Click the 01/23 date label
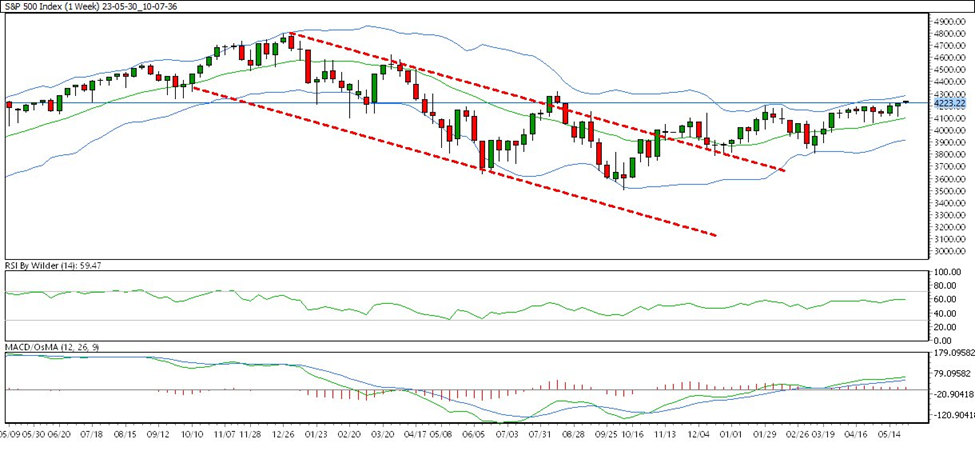Image resolution: width=975 pixels, height=455 pixels. (317, 432)
